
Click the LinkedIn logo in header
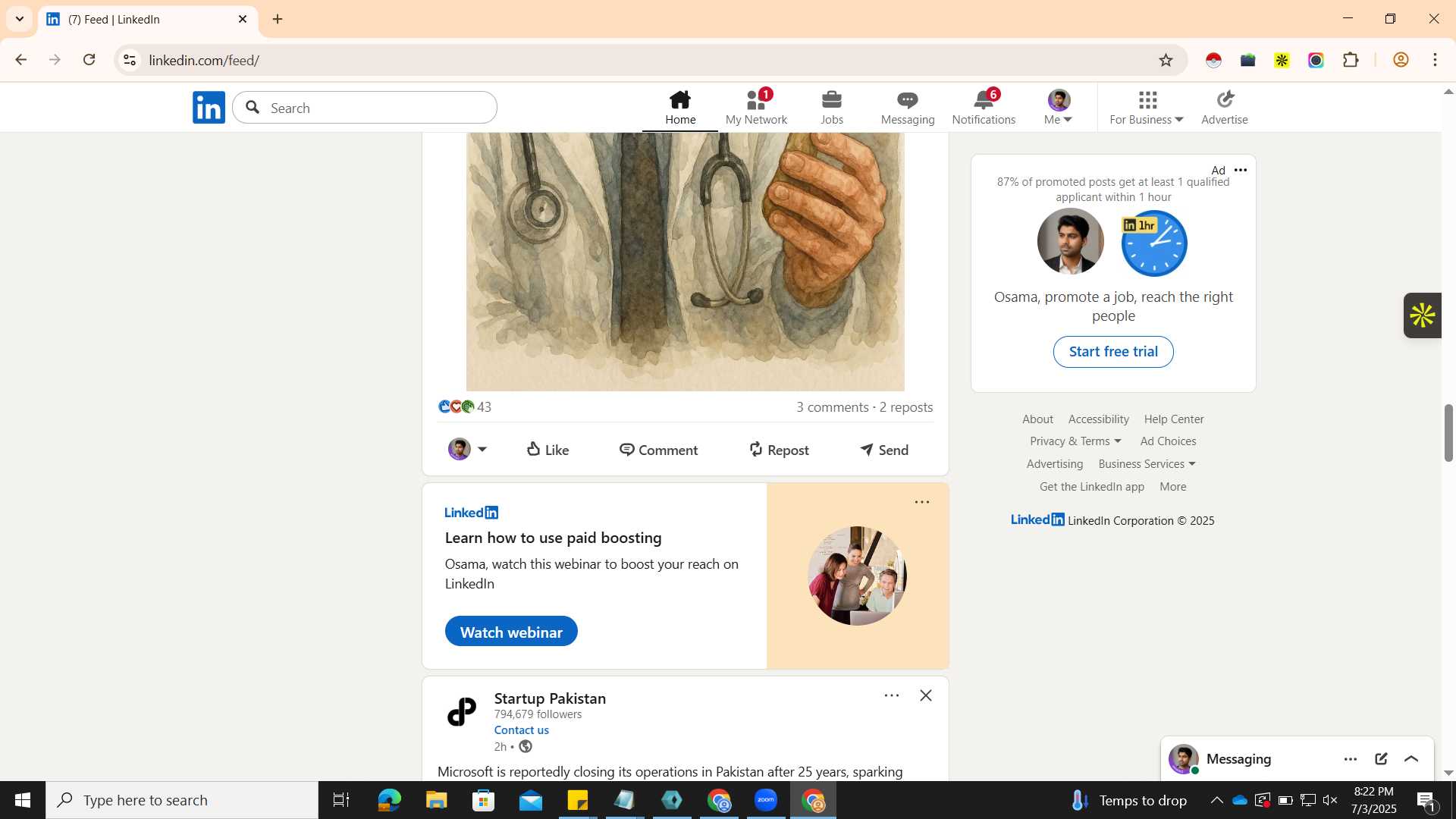point(209,108)
